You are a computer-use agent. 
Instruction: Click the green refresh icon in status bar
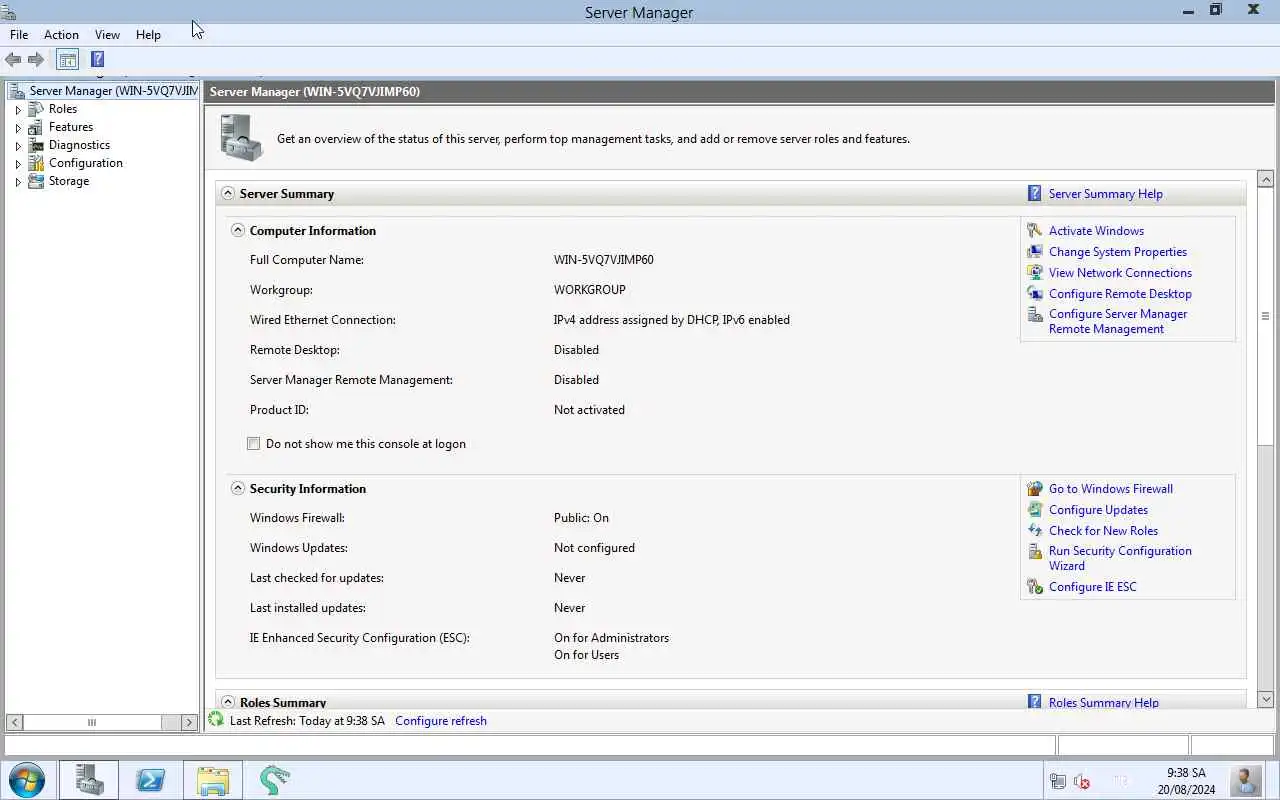tap(216, 720)
